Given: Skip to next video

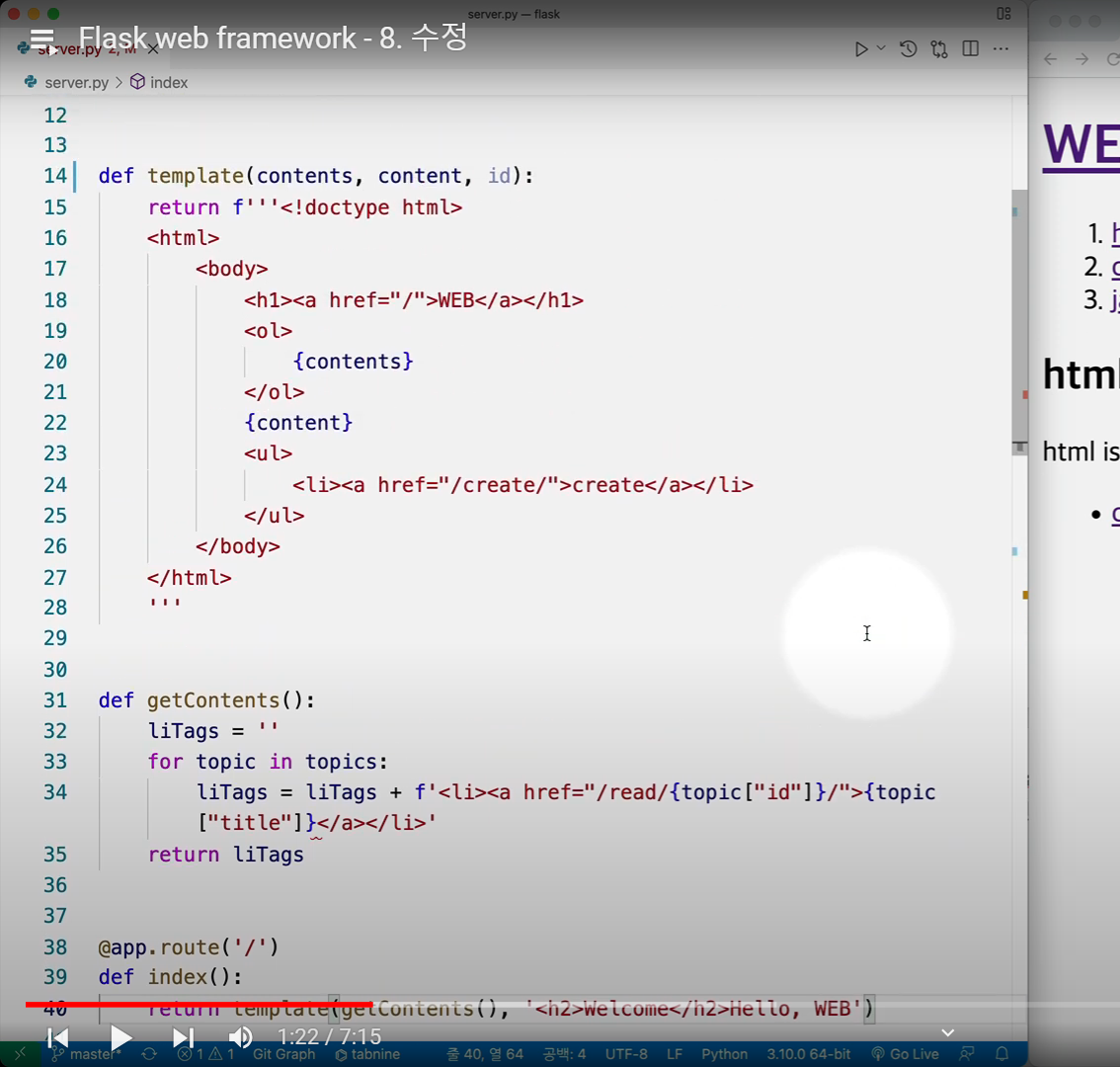Looking at the screenshot, I should click(x=183, y=1037).
